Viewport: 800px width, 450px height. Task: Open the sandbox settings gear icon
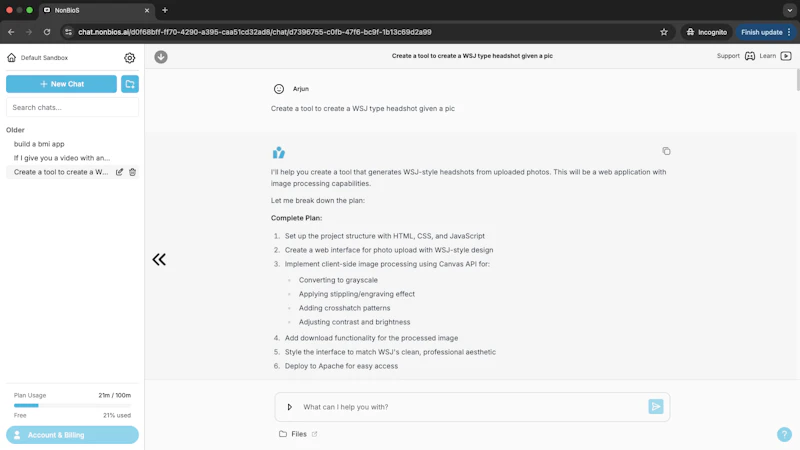(130, 58)
